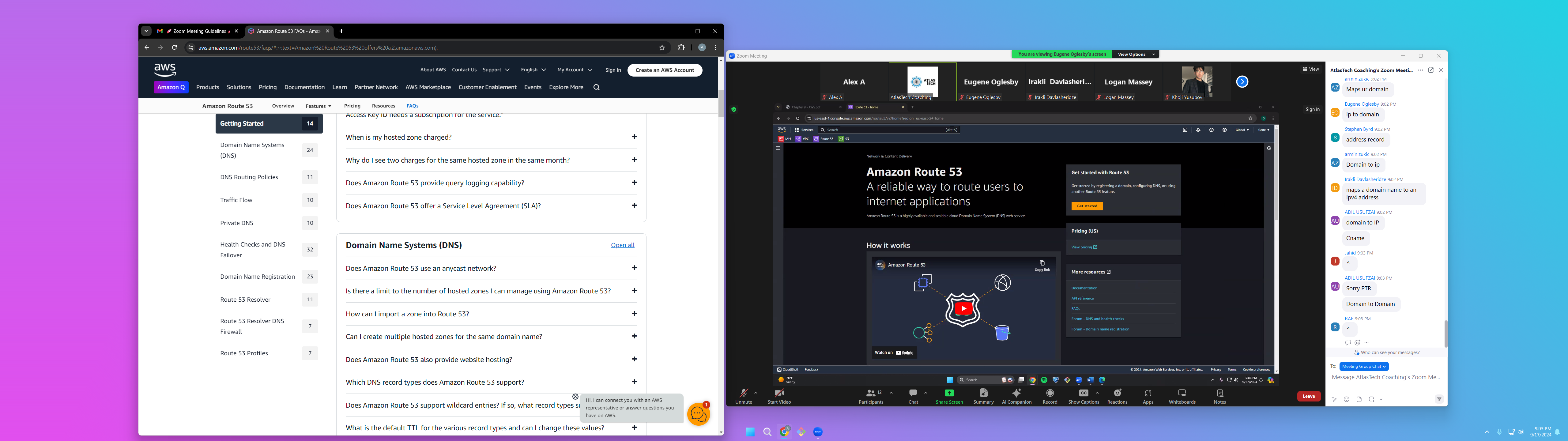
Task: Open Reactions in the Zoom toolbar
Action: (1117, 394)
